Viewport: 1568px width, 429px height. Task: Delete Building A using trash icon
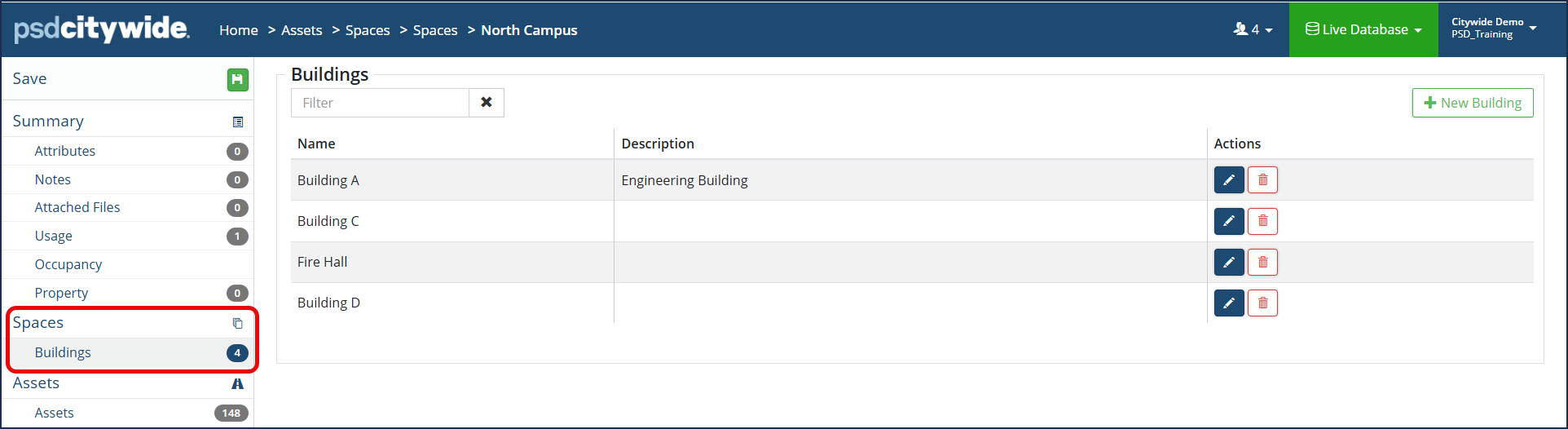[x=1262, y=180]
